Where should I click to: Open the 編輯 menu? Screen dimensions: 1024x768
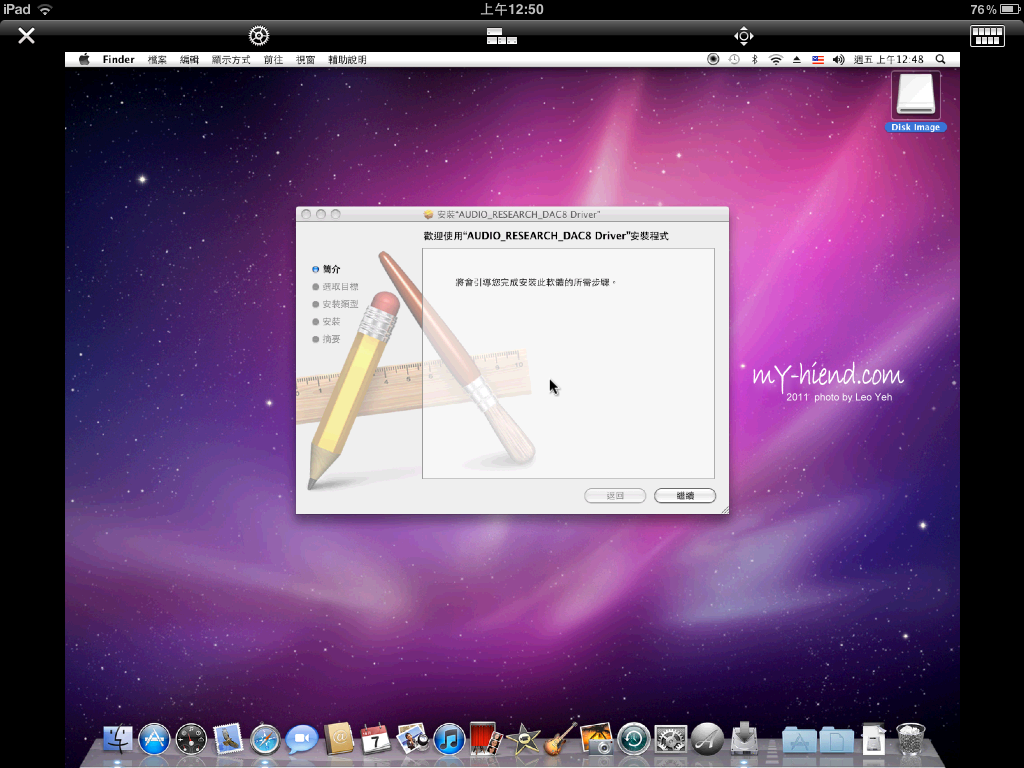(189, 59)
